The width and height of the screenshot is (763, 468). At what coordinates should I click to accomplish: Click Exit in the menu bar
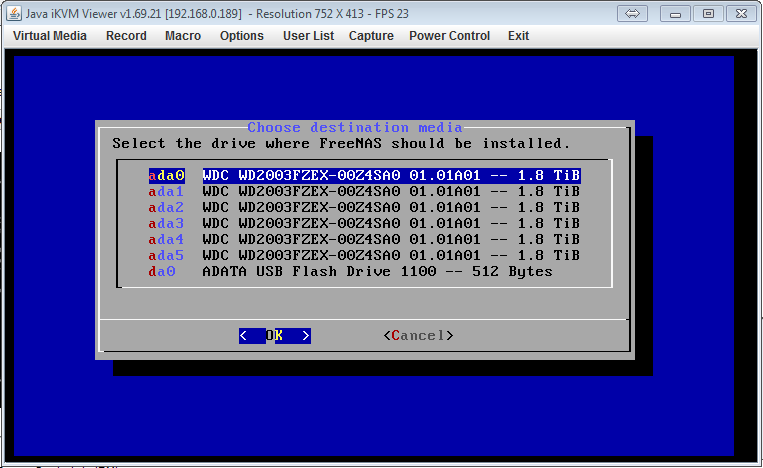[518, 36]
